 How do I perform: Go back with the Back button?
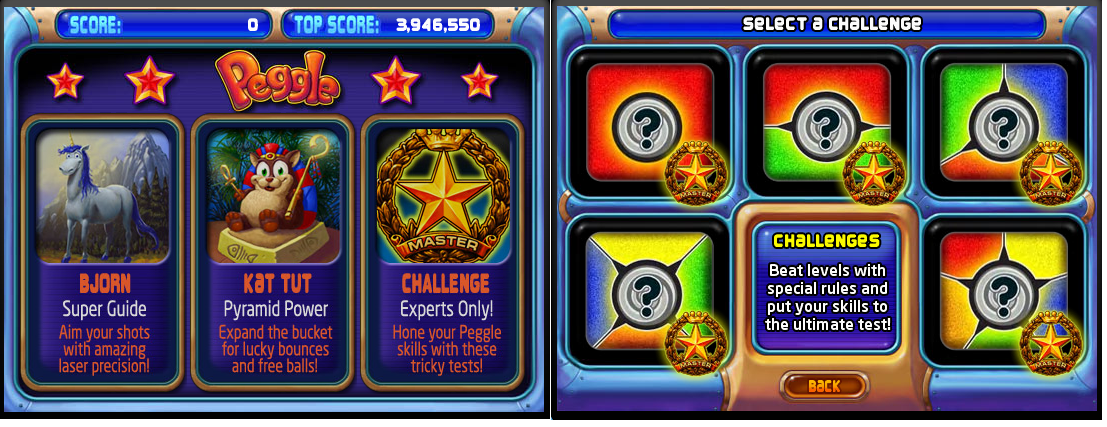click(824, 386)
